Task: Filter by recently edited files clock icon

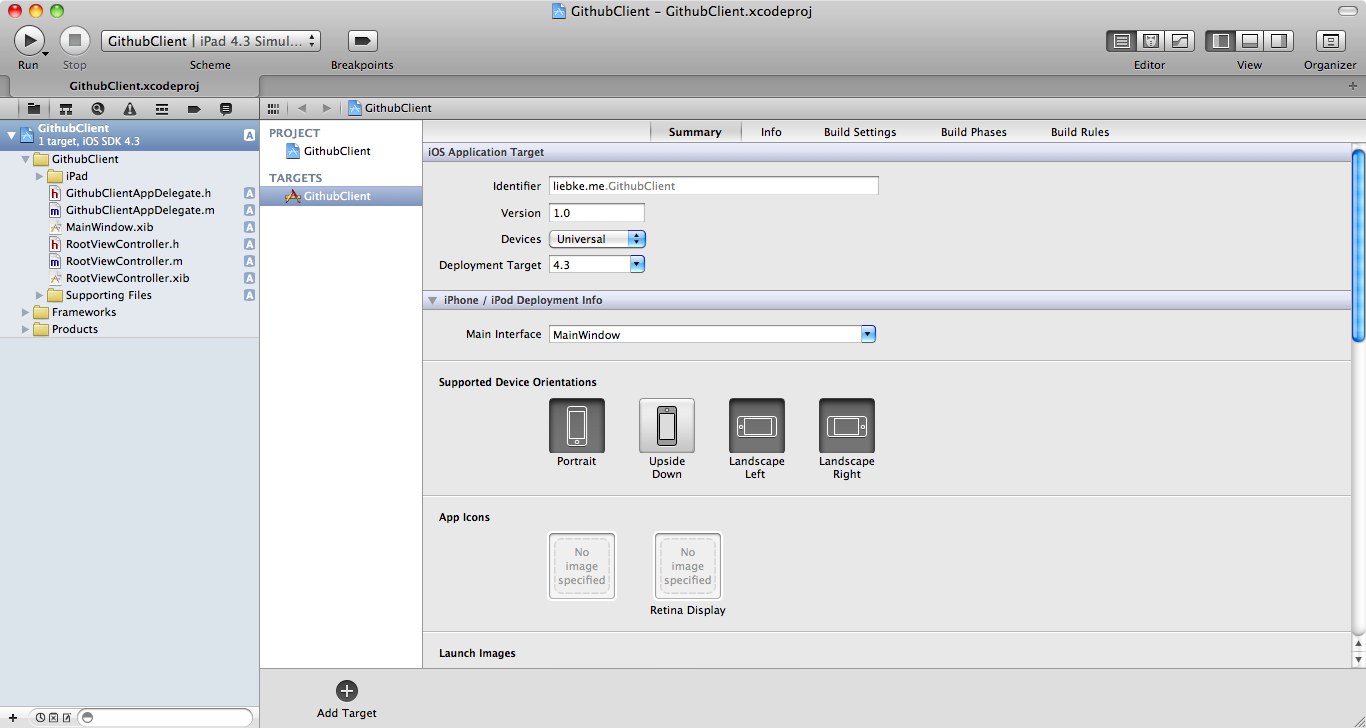Action: pos(40,718)
